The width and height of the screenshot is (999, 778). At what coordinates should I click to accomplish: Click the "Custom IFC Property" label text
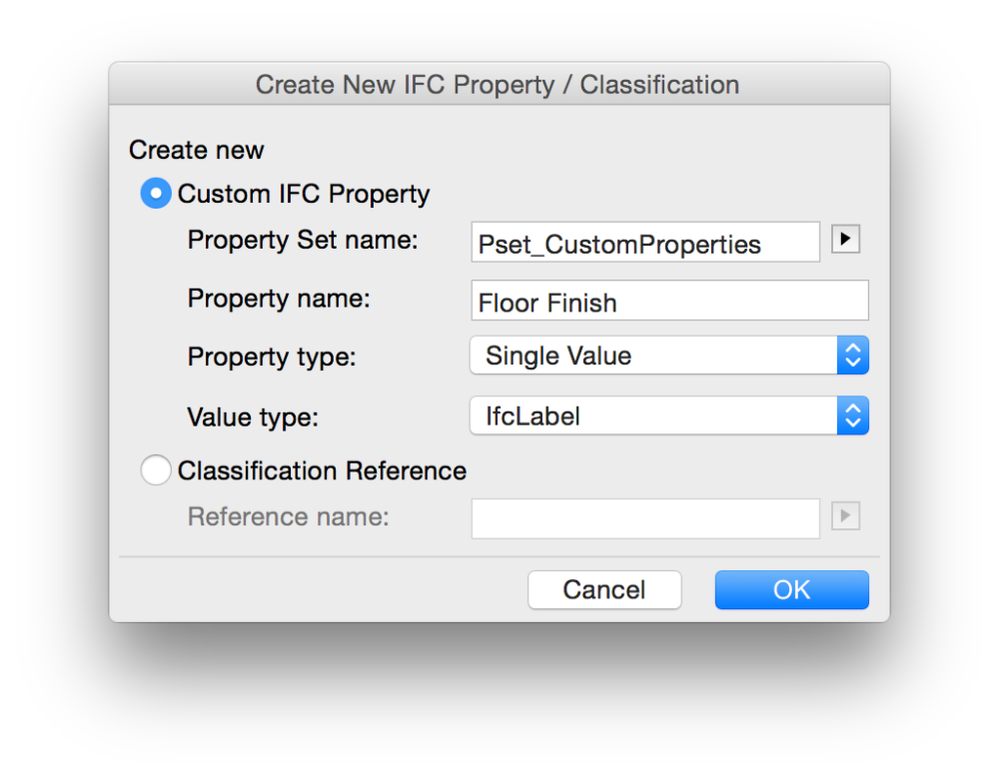pos(304,194)
